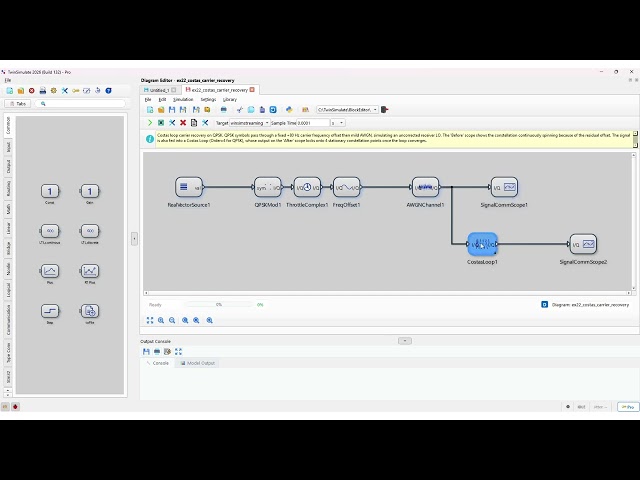The width and height of the screenshot is (640, 480).
Task: Open the BlockEditor path dropdown
Action: pos(347,110)
